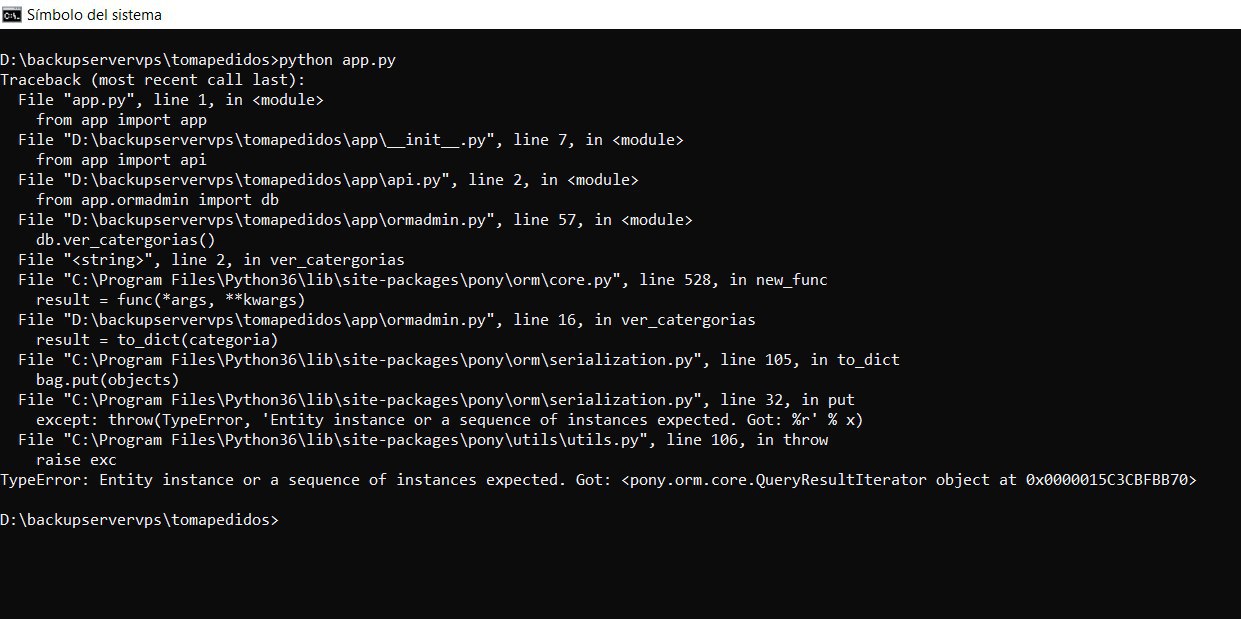This screenshot has width=1241, height=619.
Task: Click the __init__.py file path line
Action: click(x=350, y=140)
